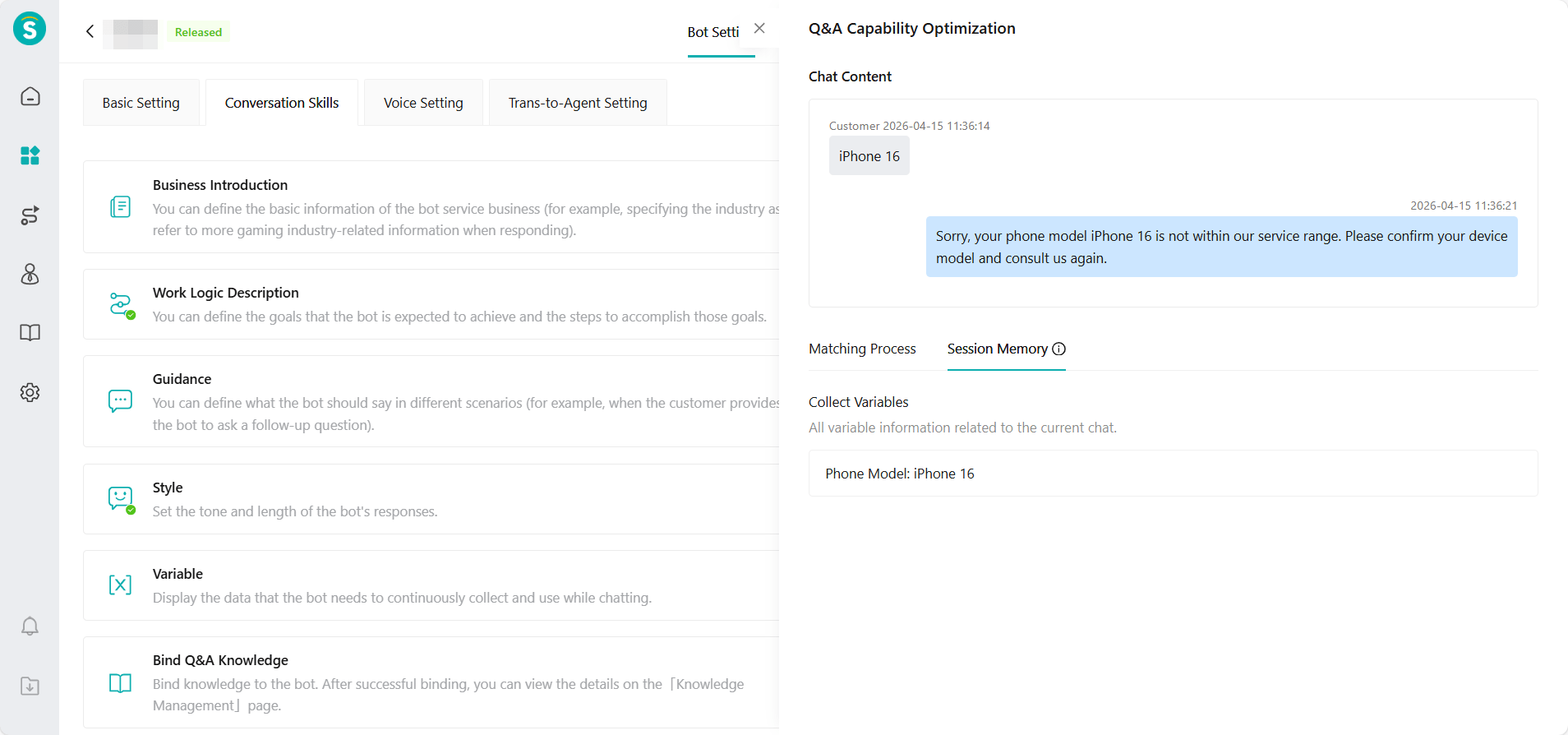Select the Voice Setting tab
The height and width of the screenshot is (735, 1568).
[x=423, y=103]
